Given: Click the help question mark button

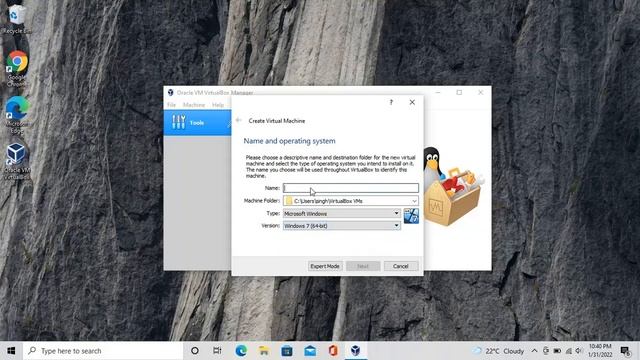Looking at the screenshot, I should pyautogui.click(x=391, y=102).
